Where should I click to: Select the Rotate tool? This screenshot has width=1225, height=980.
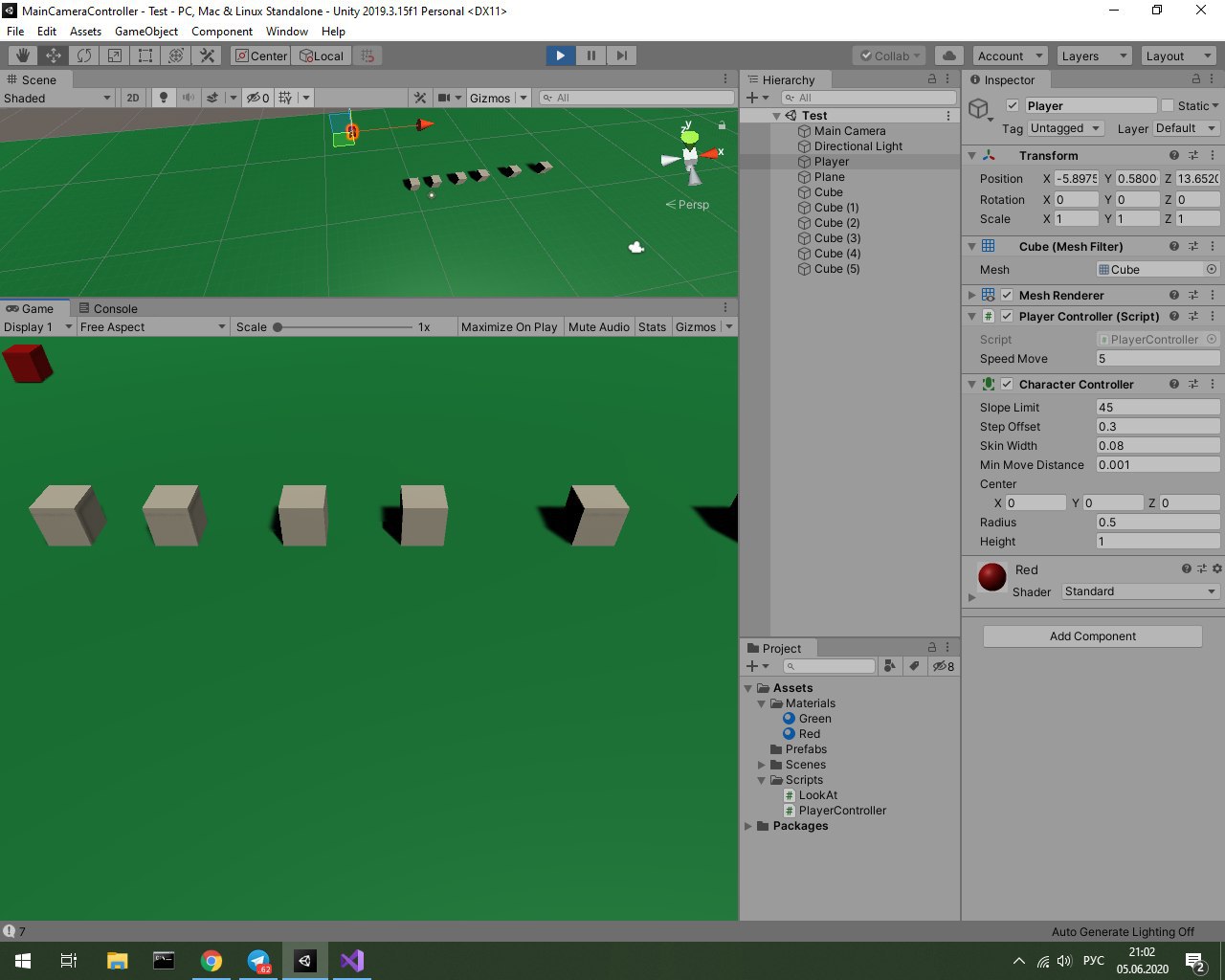(84, 56)
